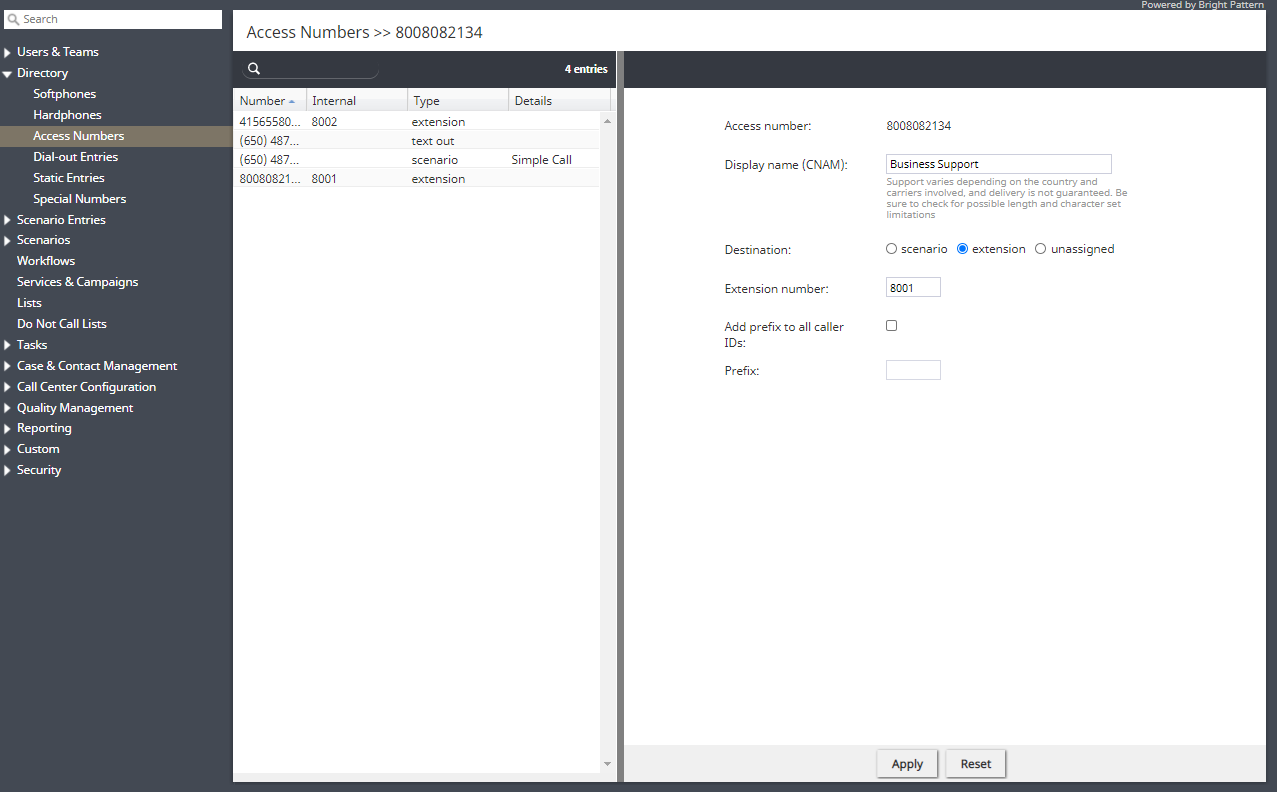Image resolution: width=1277 pixels, height=792 pixels.
Task: Click list scrollbar down arrow
Action: tap(607, 764)
